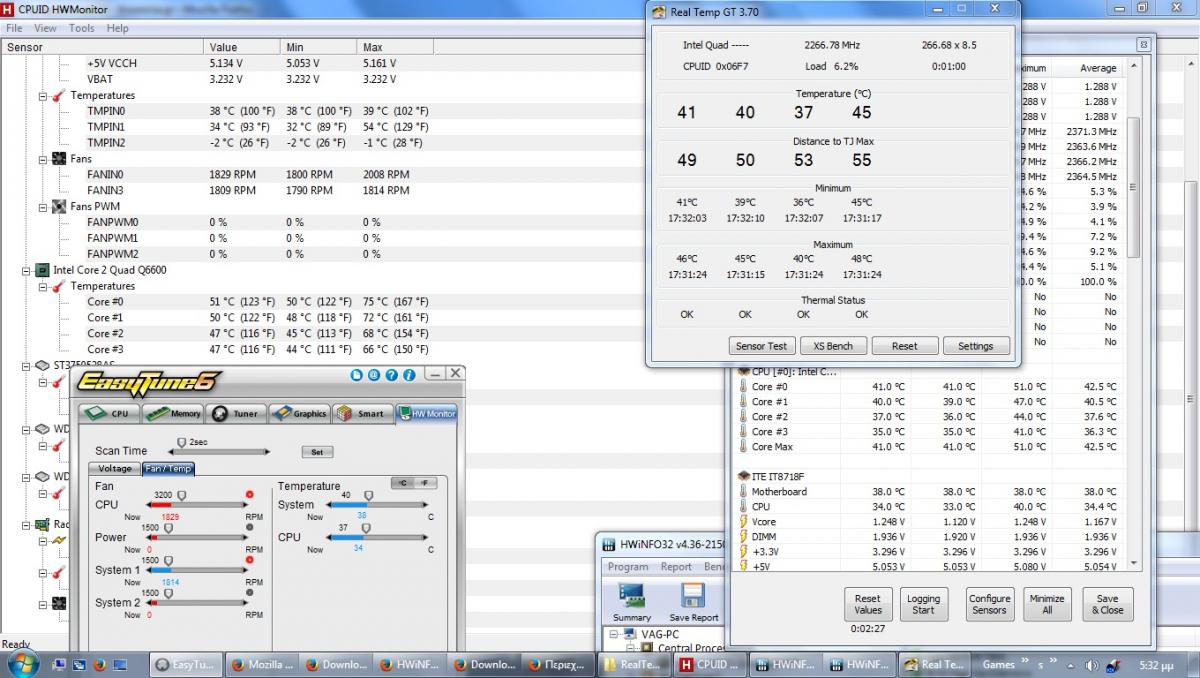Click the Set button next to Scan Time
Screen dimensions: 1200x678
[x=316, y=452]
